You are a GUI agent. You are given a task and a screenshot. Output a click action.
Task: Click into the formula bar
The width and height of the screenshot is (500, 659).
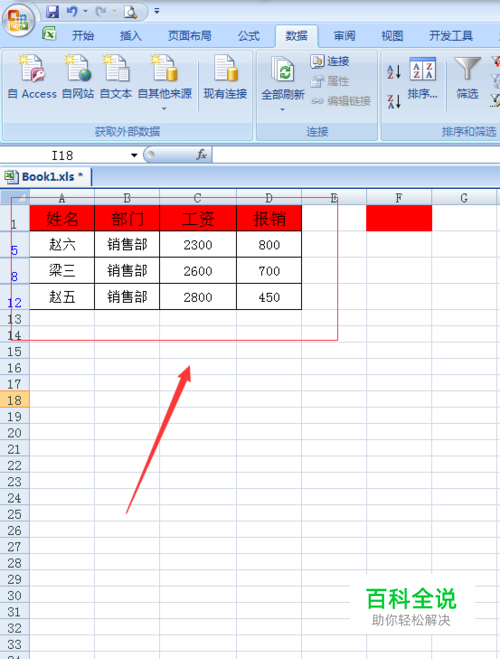(x=356, y=155)
